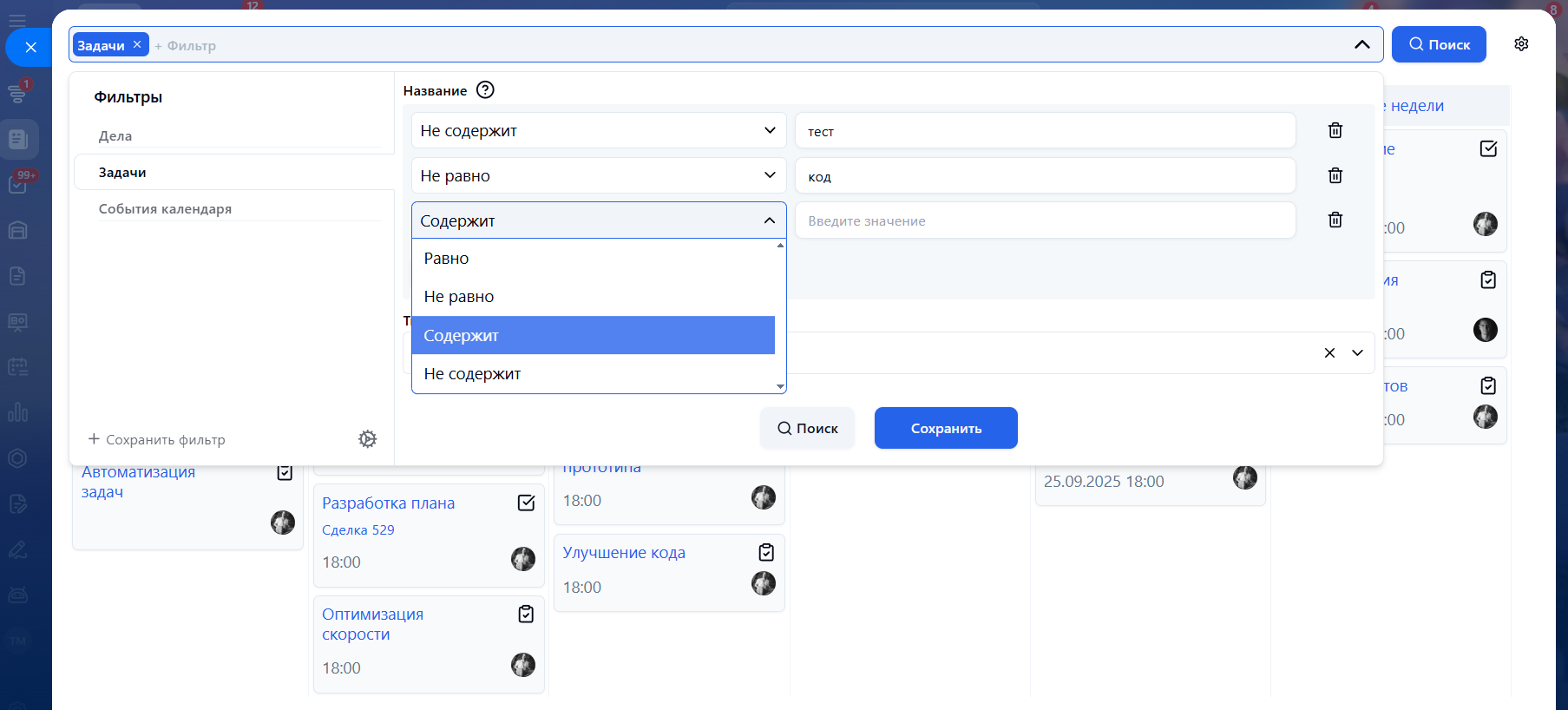Expand the 'Не содержит' condition dropdown

pyautogui.click(x=598, y=130)
